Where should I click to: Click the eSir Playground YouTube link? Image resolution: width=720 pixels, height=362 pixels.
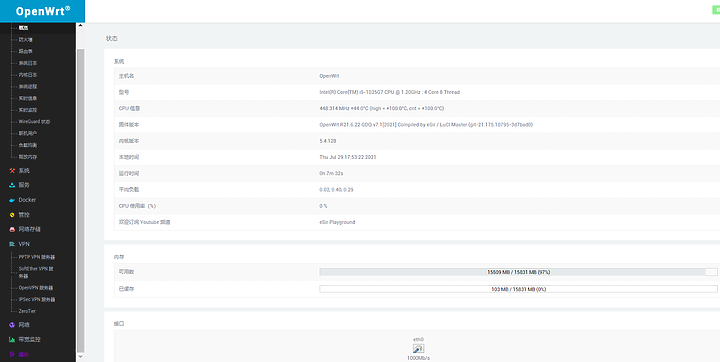pos(337,222)
